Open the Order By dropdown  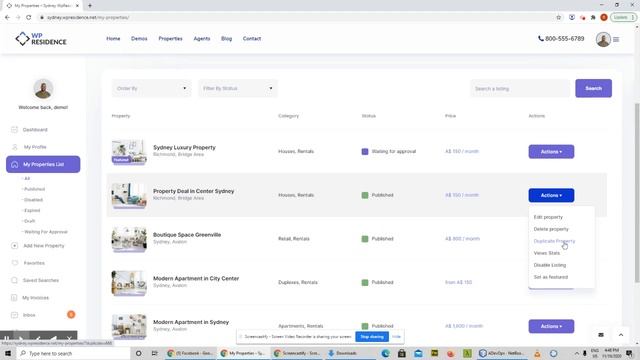click(151, 89)
